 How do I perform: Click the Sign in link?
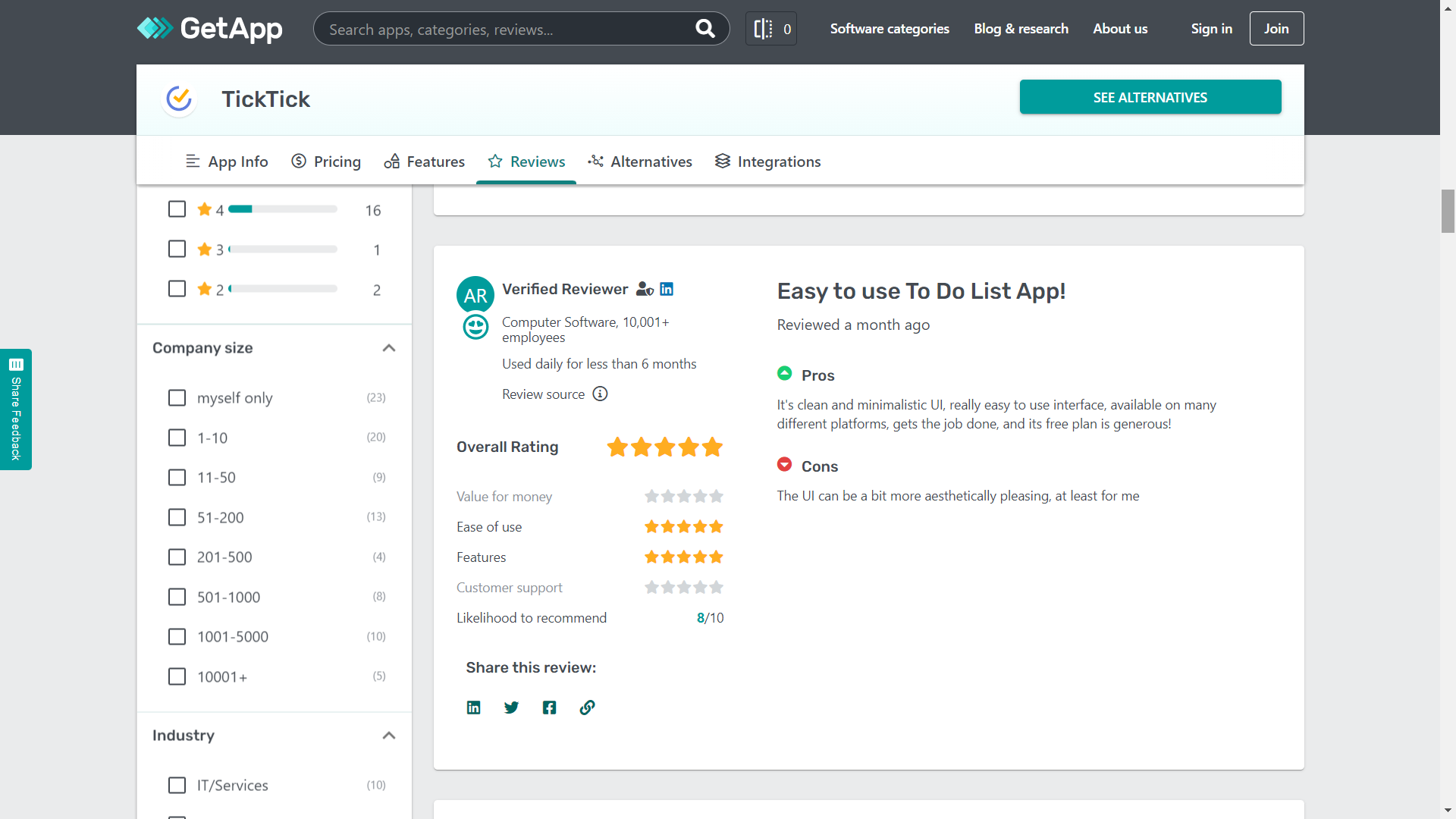tap(1211, 28)
